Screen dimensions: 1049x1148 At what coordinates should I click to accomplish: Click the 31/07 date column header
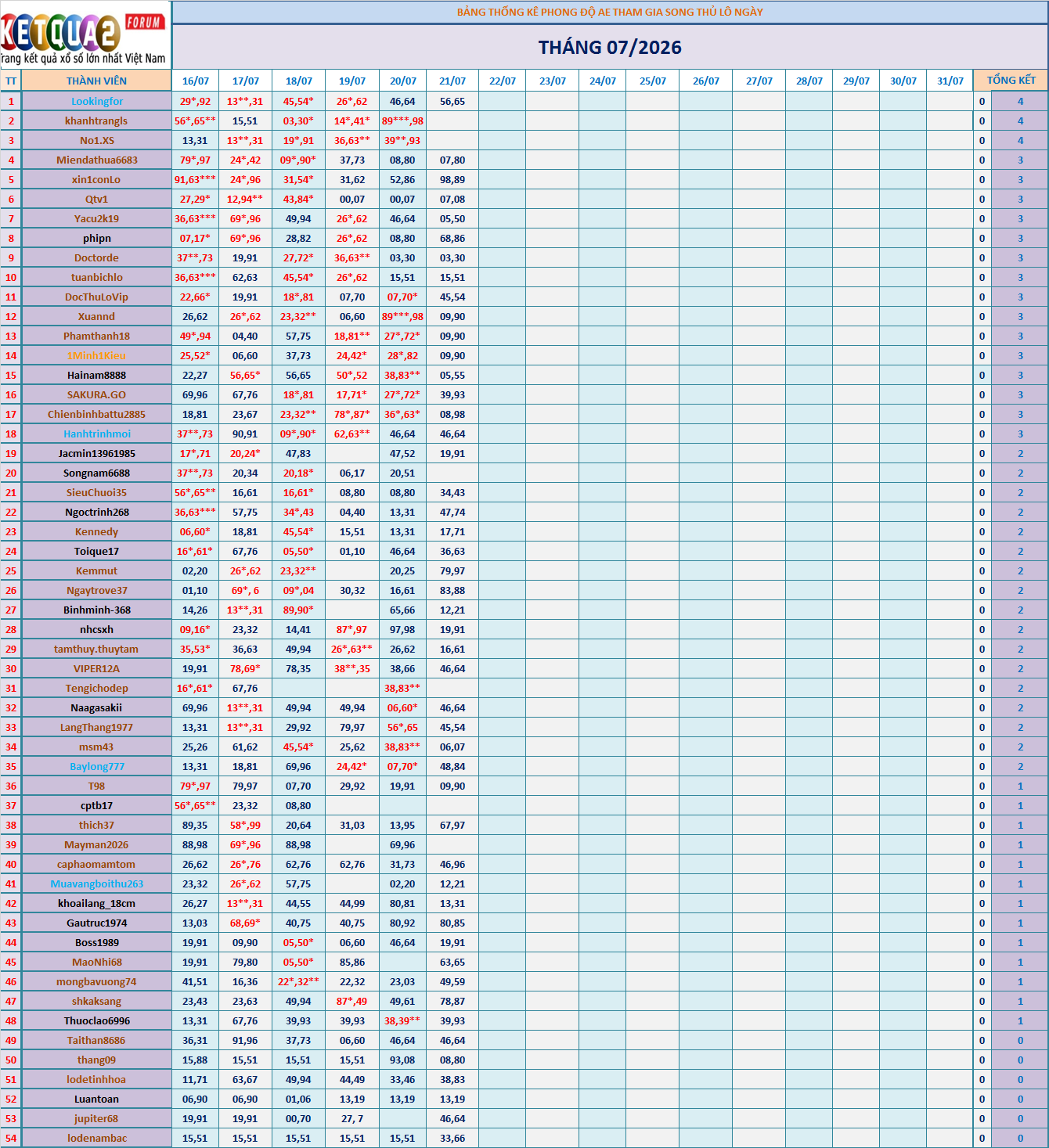(950, 81)
